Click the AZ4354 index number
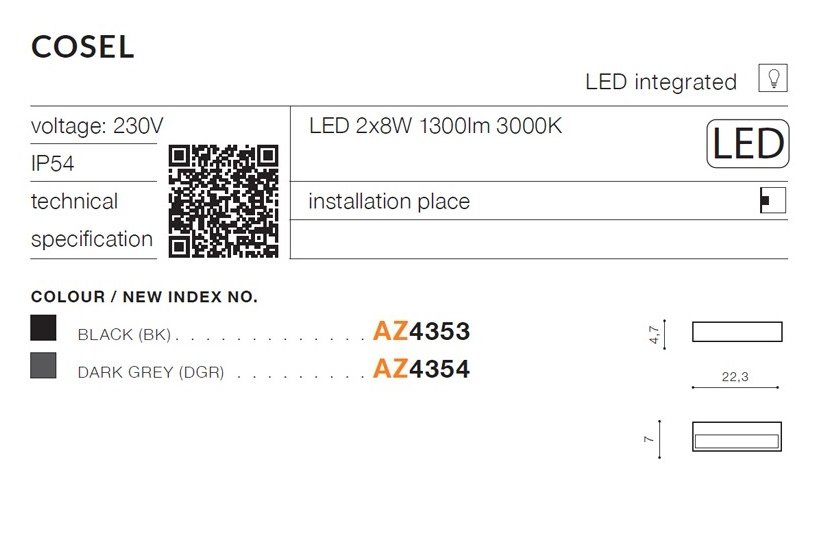Viewport: 831px width, 555px height. point(421,369)
